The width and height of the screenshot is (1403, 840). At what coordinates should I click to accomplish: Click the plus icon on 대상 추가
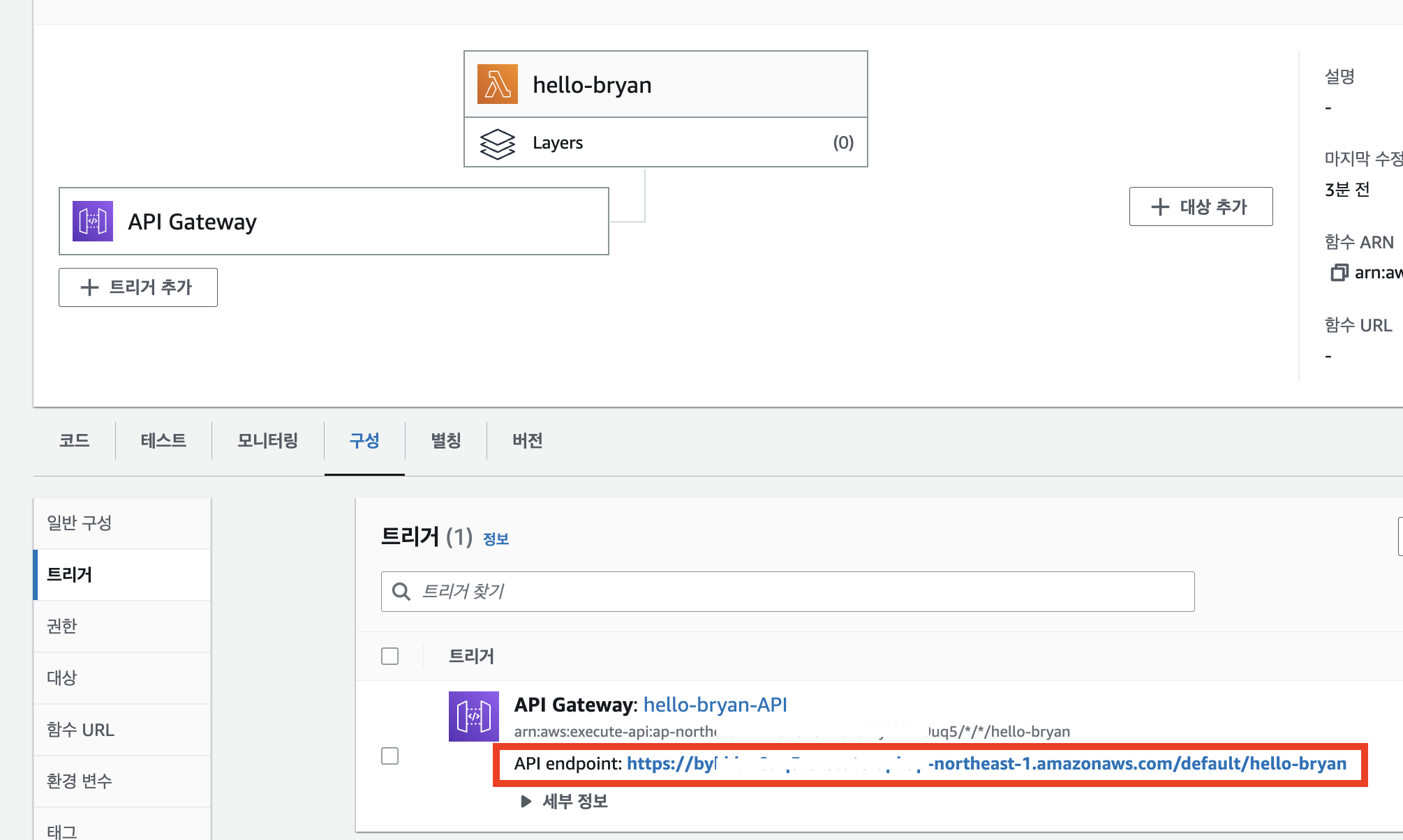1159,207
